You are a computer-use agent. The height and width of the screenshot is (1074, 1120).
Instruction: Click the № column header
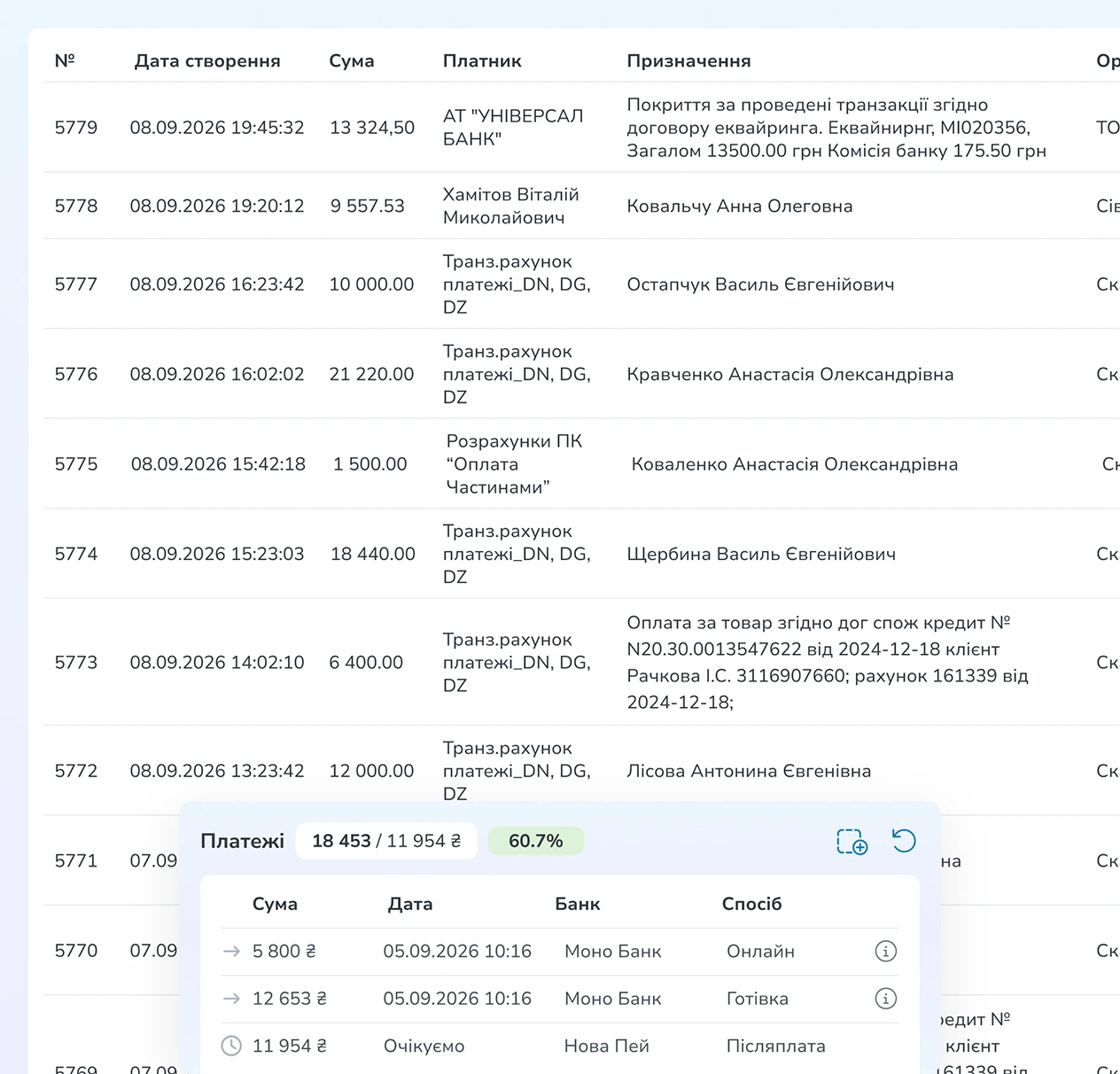click(65, 61)
